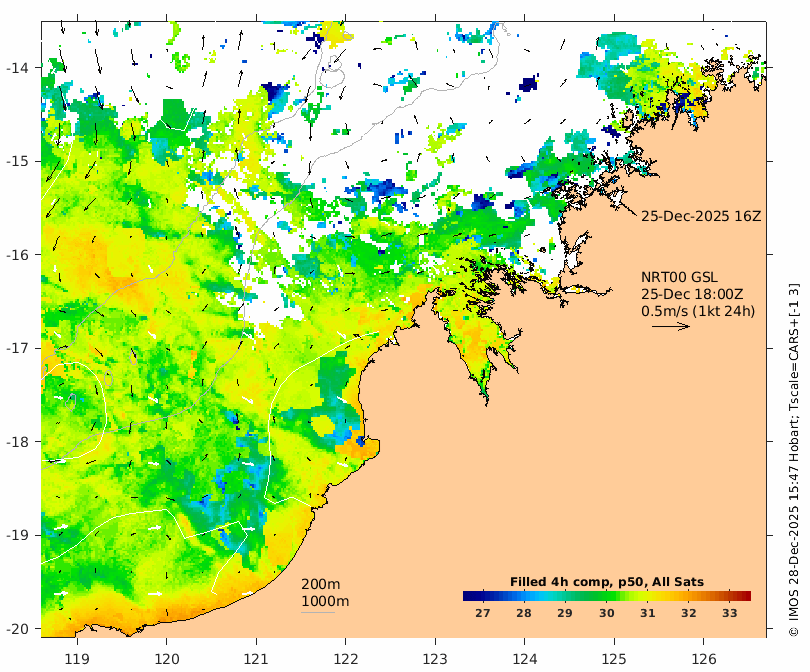Click colorbar tick label 31

pos(647,613)
